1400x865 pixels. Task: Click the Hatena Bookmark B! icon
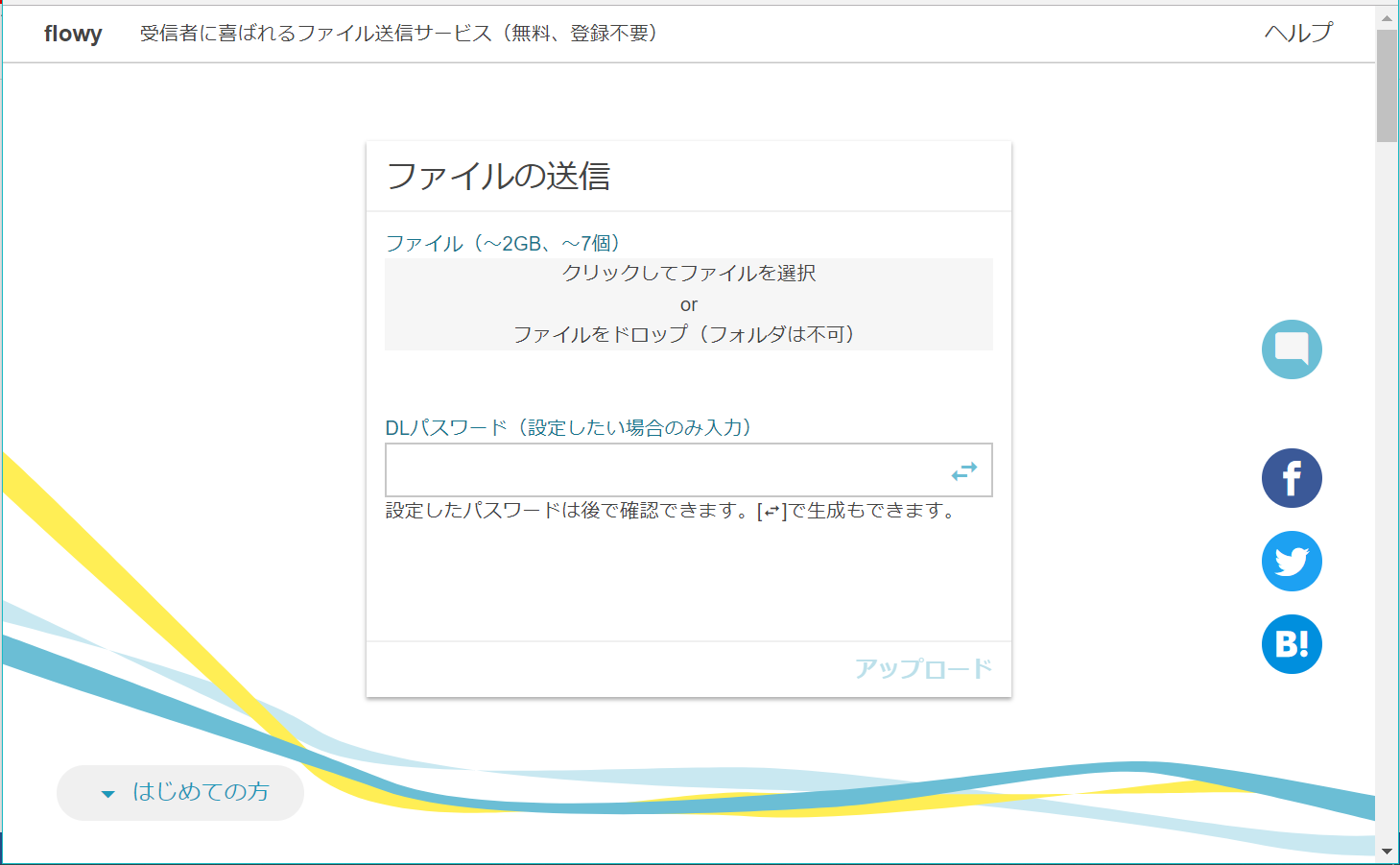pos(1292,644)
